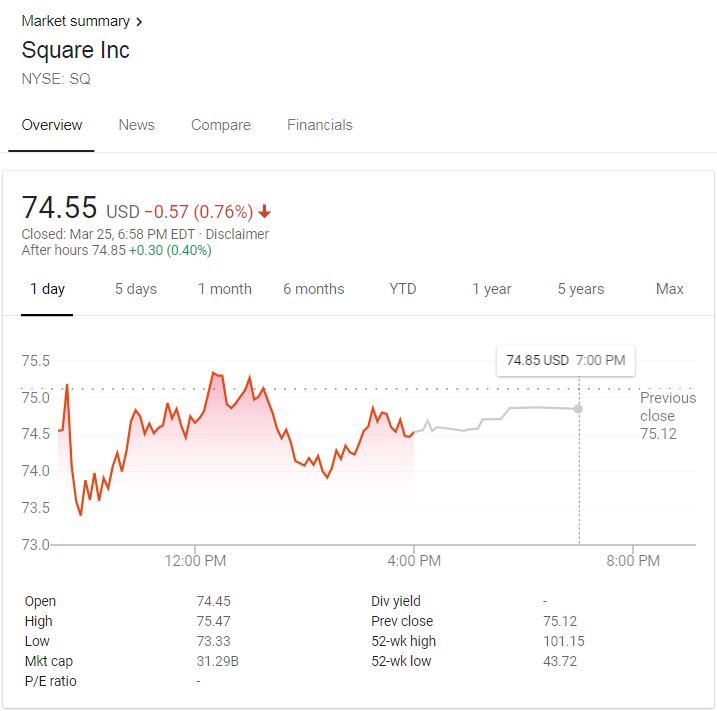Go to the Compare tab
717x711 pixels.
pyautogui.click(x=221, y=125)
